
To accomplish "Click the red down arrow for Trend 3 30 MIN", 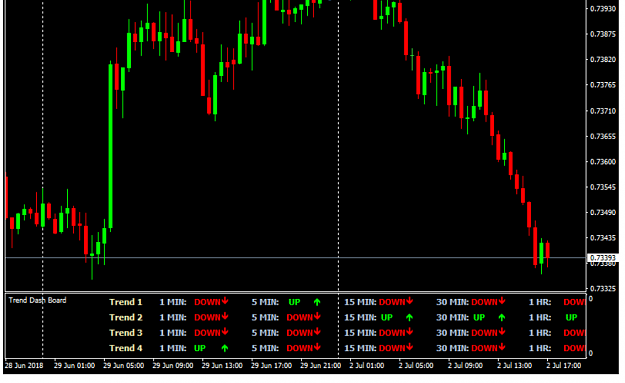I will tap(502, 332).
